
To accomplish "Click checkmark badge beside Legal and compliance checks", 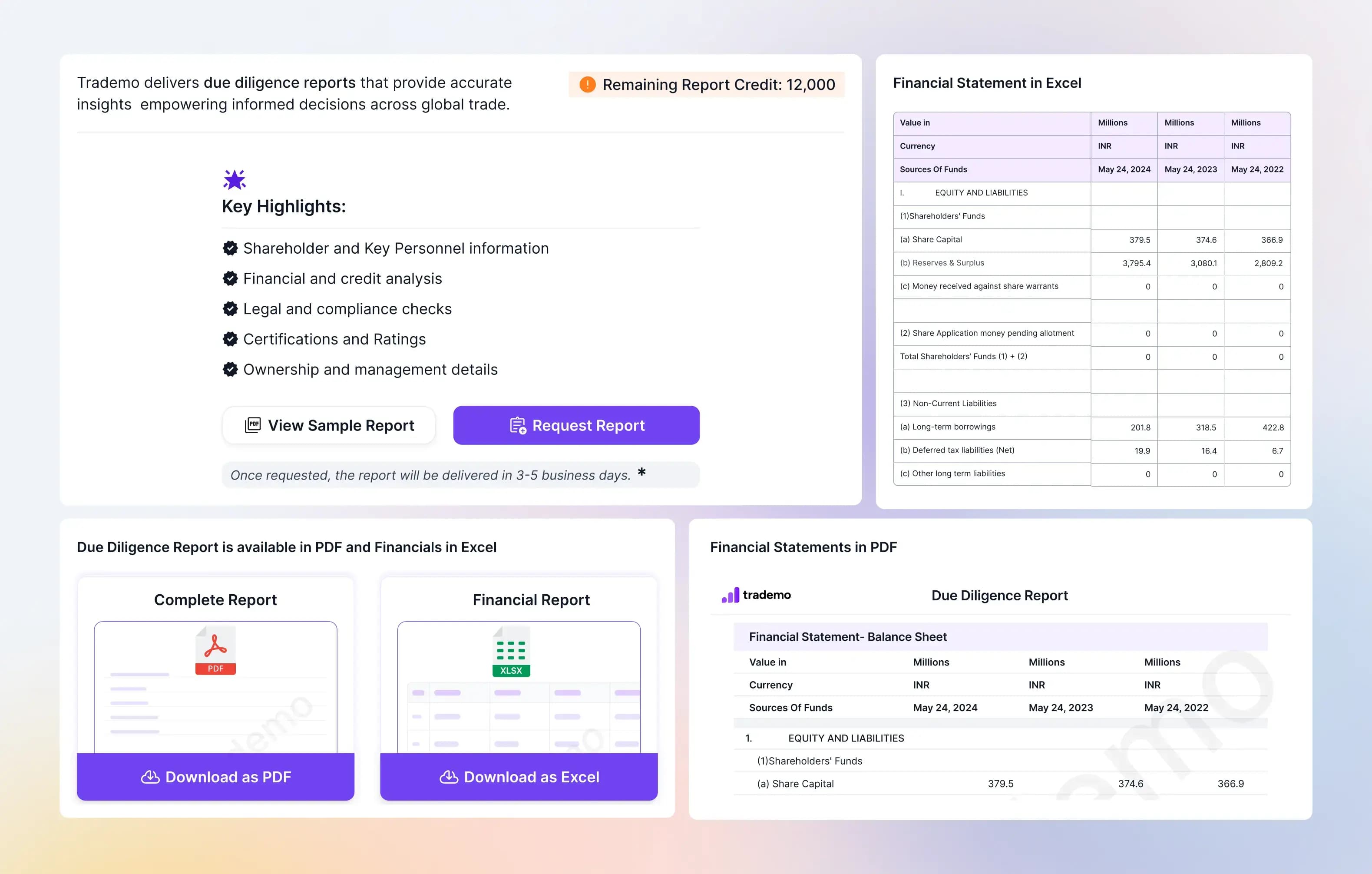I will 230,309.
